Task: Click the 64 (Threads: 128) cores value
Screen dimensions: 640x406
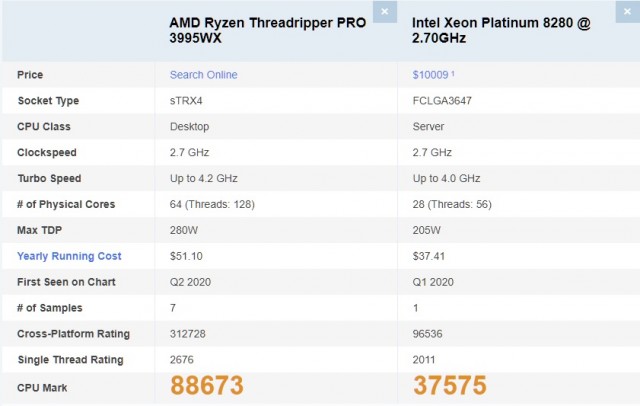Action: 212,204
